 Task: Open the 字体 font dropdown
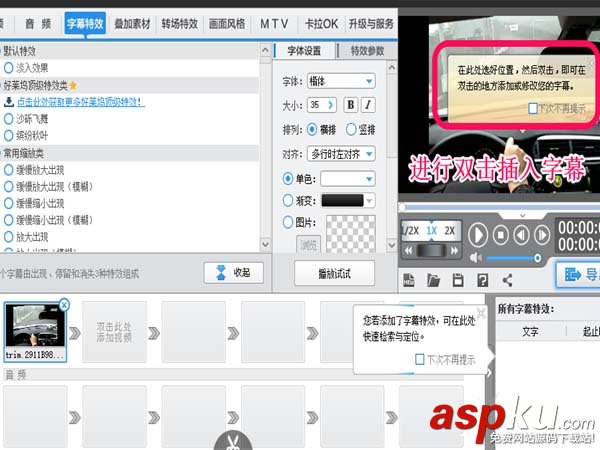pyautogui.click(x=341, y=81)
